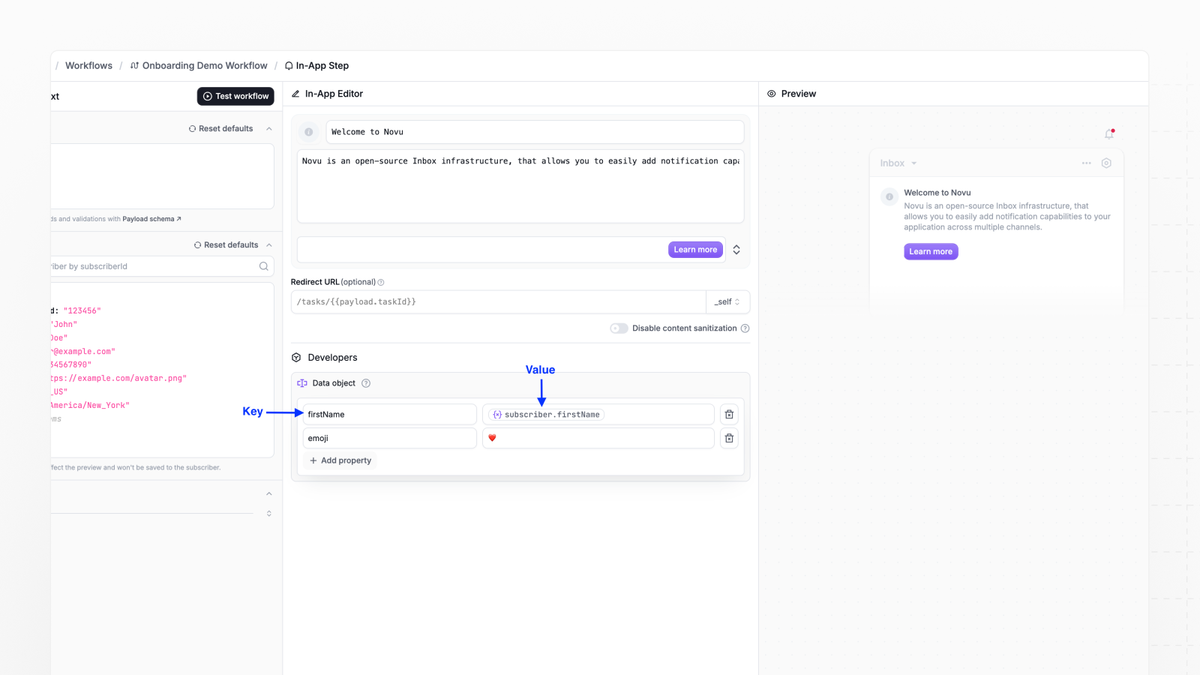Enable Disable content sanitization toggle
1200x675 pixels.
(x=620, y=327)
